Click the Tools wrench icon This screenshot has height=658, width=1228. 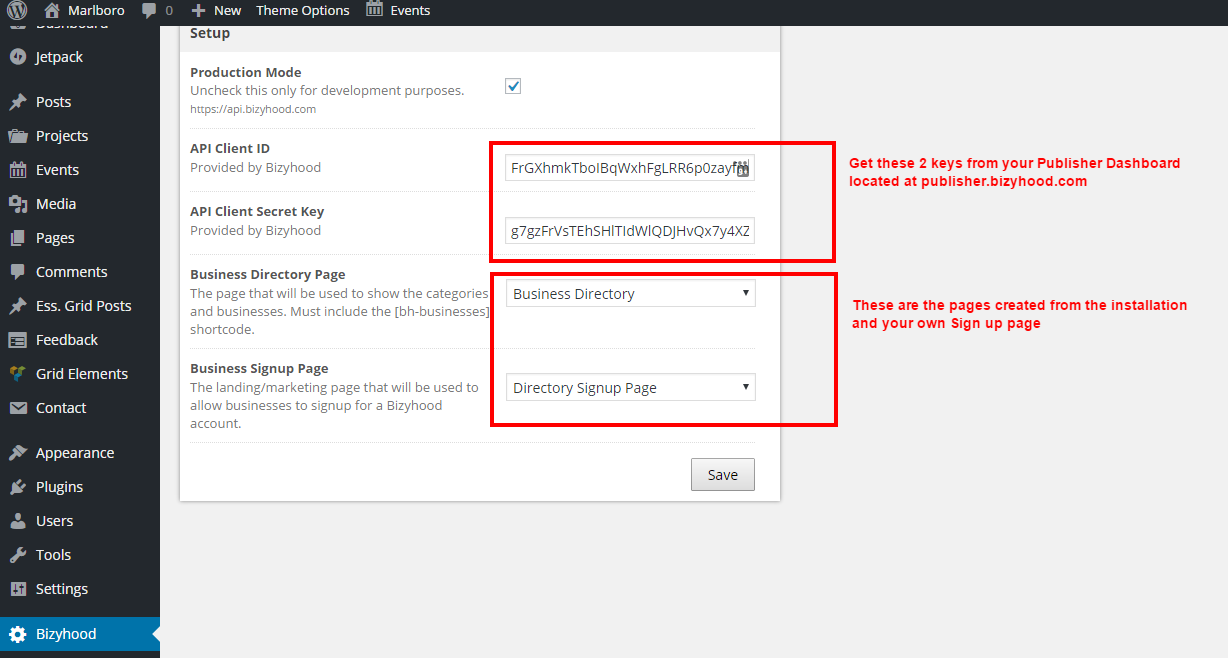click(17, 555)
